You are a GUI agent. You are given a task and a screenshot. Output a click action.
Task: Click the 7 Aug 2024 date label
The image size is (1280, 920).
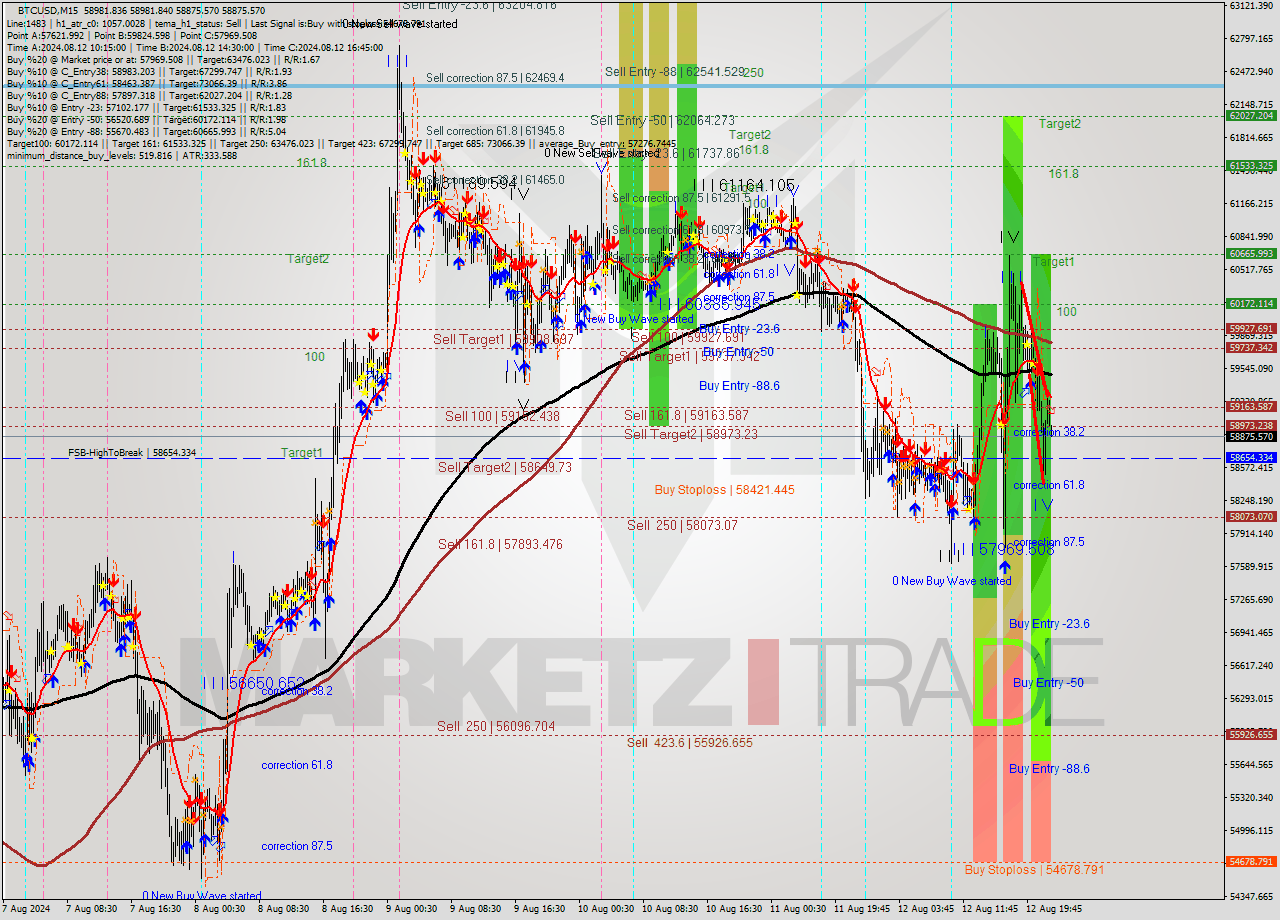click(25, 909)
